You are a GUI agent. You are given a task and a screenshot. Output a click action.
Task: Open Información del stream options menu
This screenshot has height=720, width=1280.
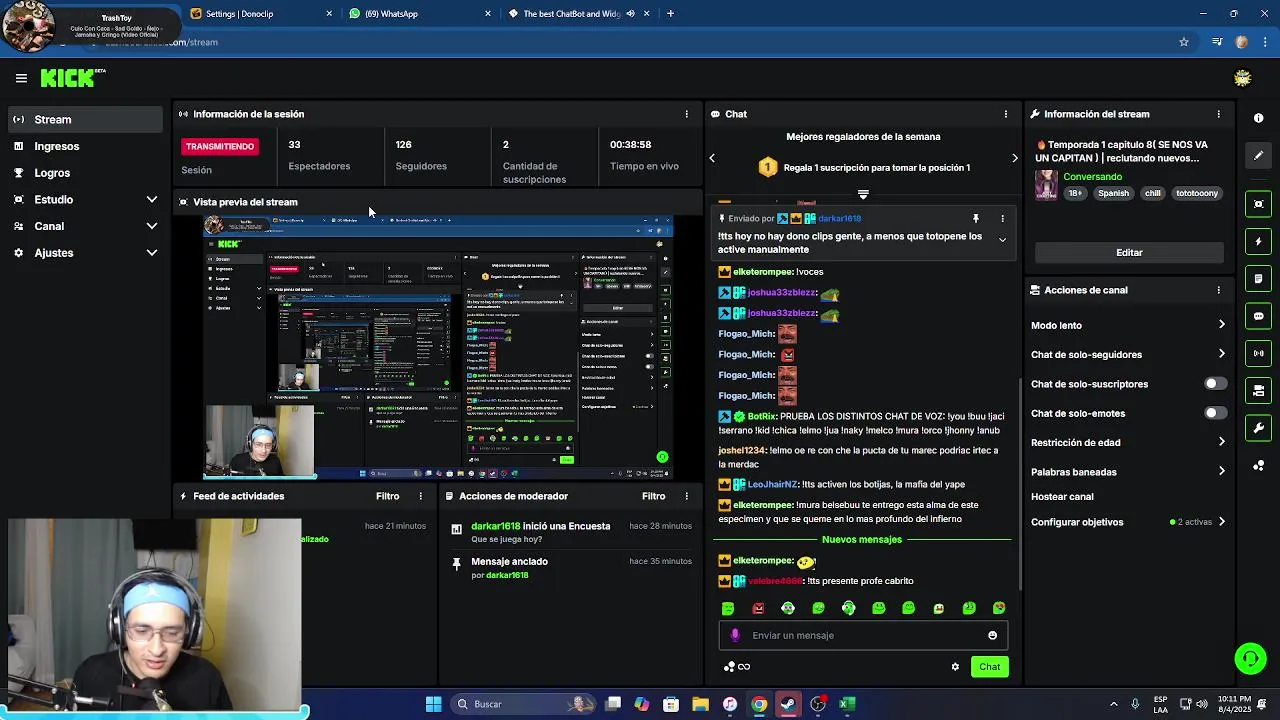tap(1218, 114)
